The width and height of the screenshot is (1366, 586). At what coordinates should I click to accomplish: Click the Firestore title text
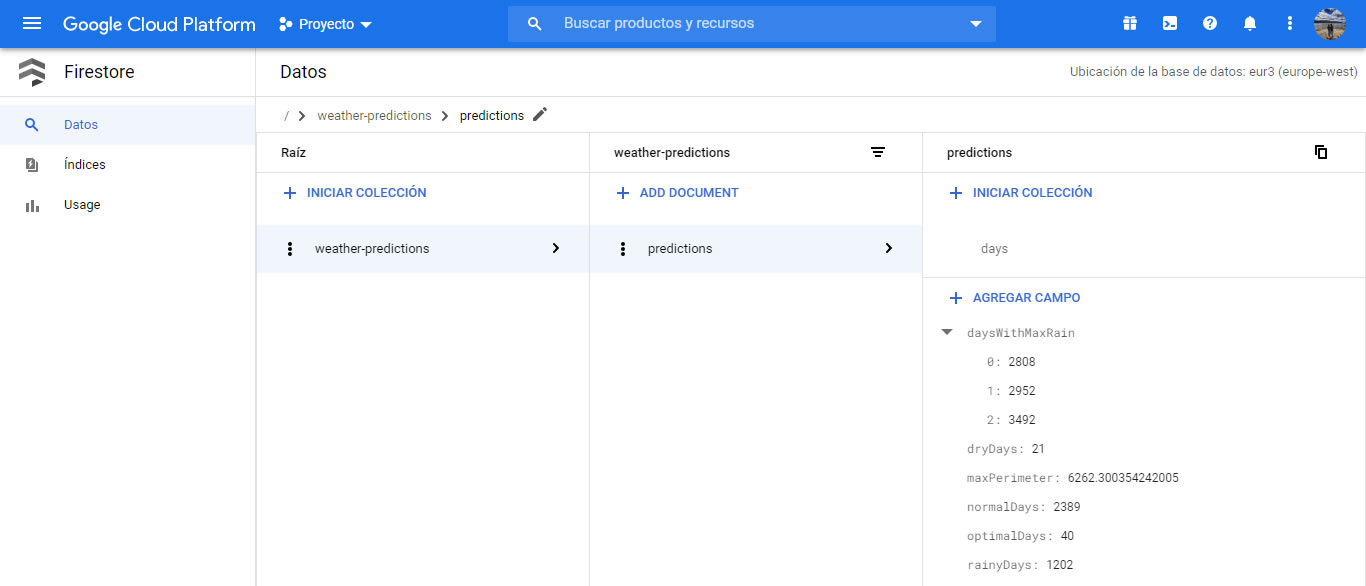coord(99,72)
